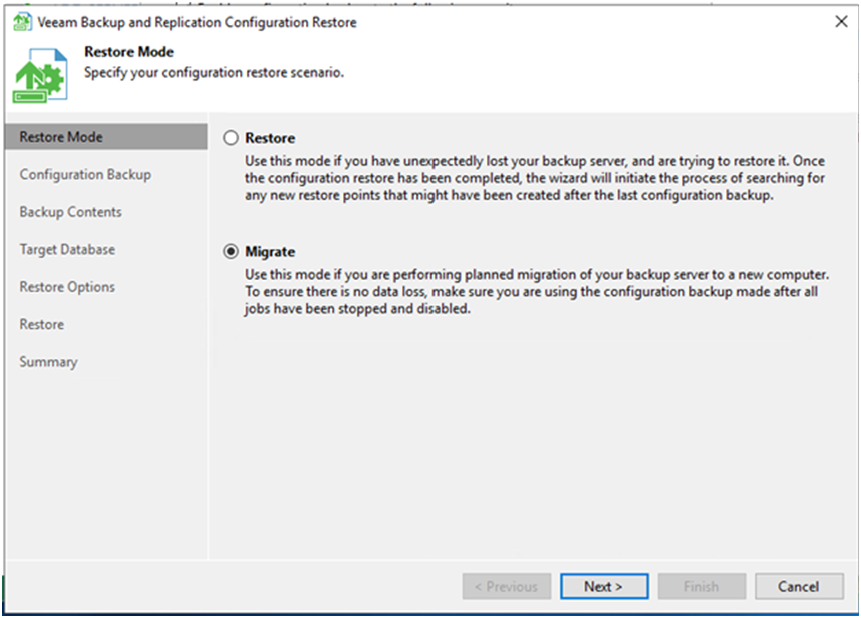Viewport: 861px width, 618px height.
Task: Open the Restore Mode wizard step
Action: coord(107,137)
